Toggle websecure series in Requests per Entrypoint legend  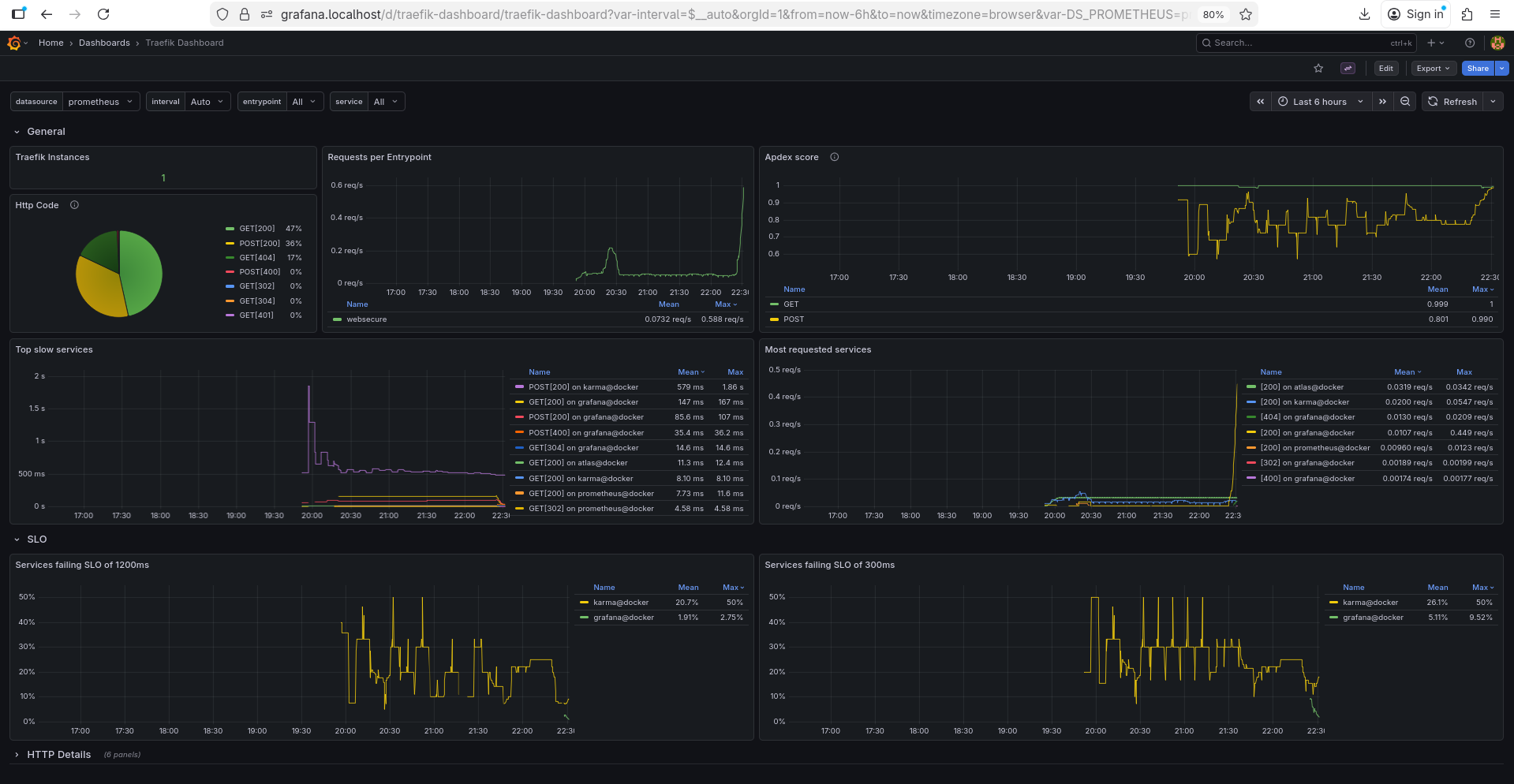click(366, 319)
